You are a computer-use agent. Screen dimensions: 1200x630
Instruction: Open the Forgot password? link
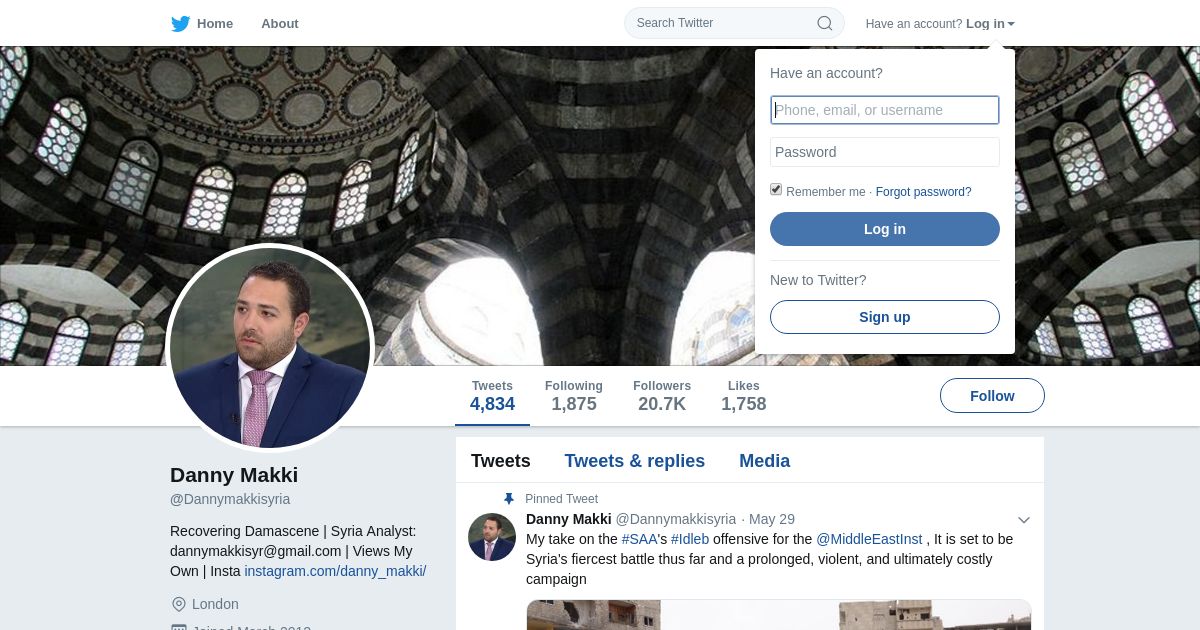pyautogui.click(x=923, y=192)
